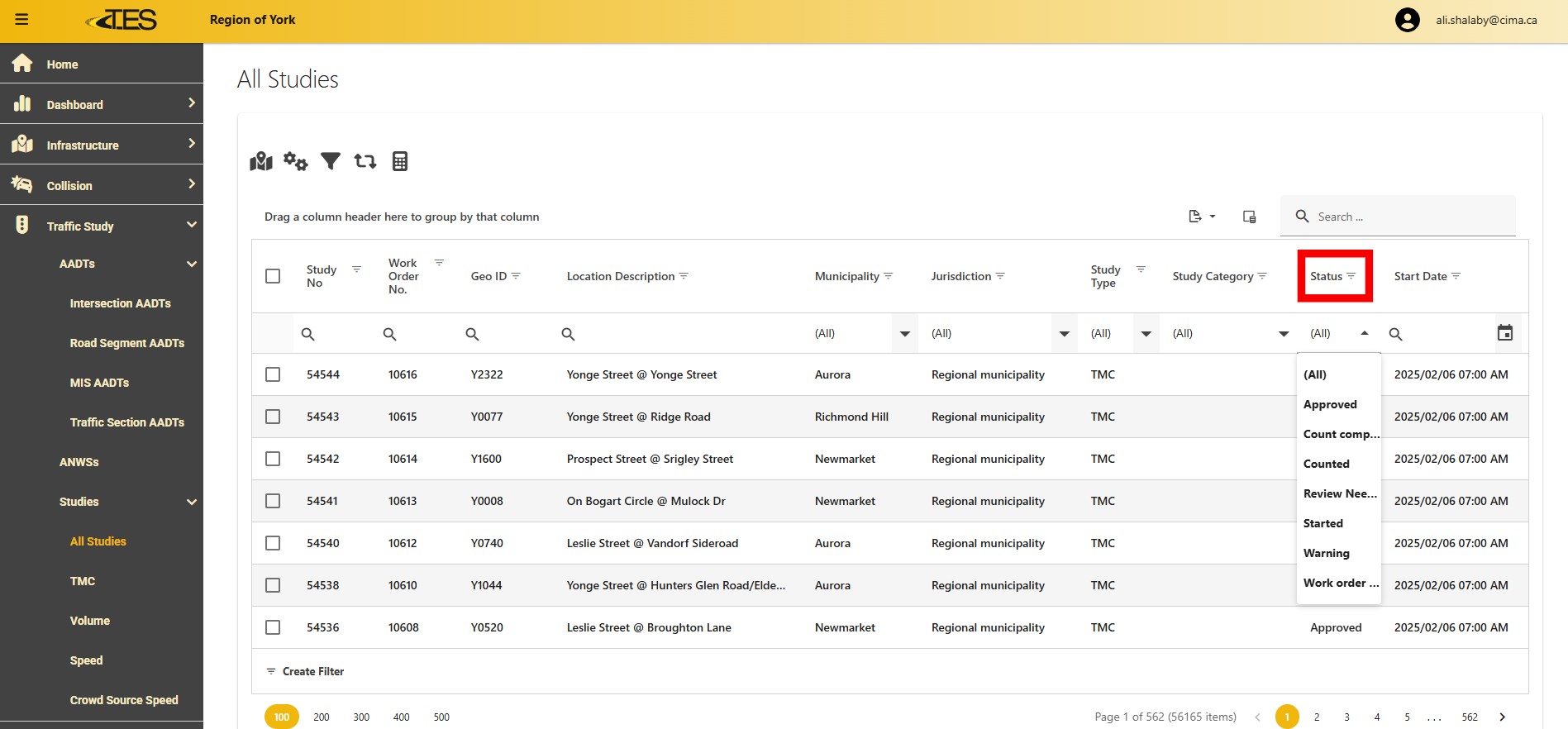This screenshot has height=729, width=1568.
Task: Choose Approved in the Status list
Action: click(1330, 404)
